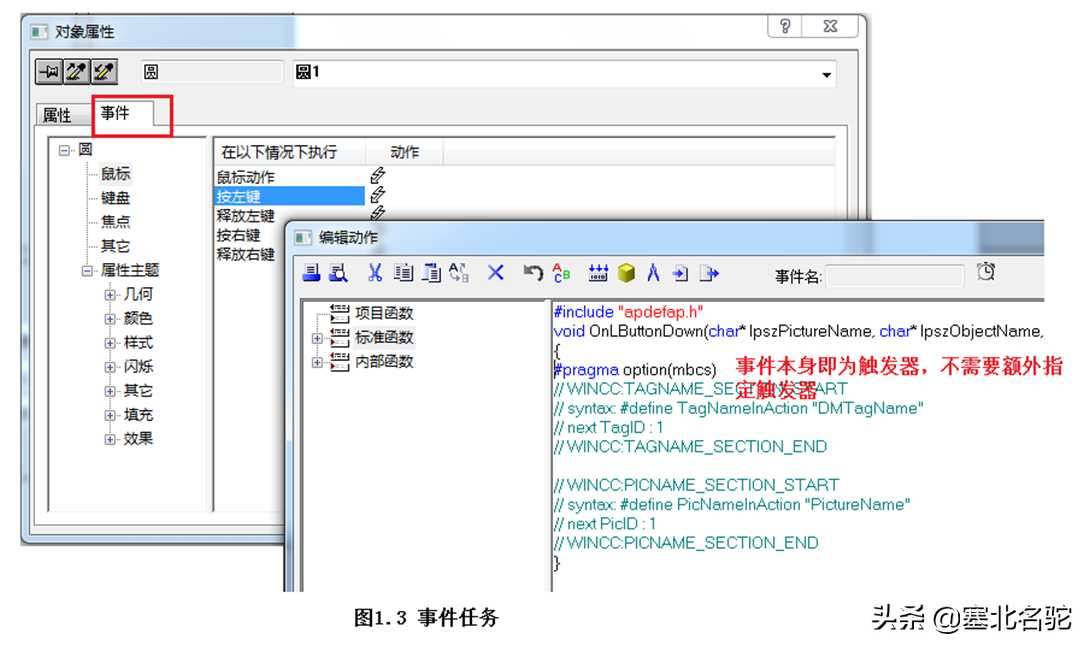
Task: Click the Undo arrow icon
Action: pos(533,273)
